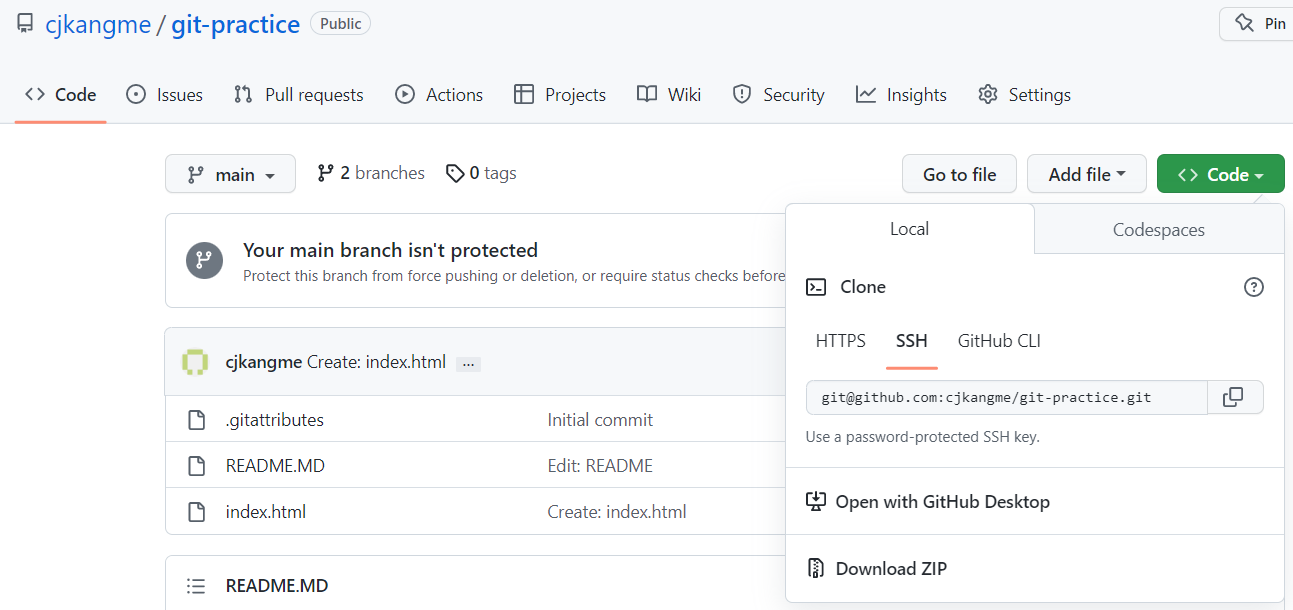Copy the SSH clone URL with the copy icon
The width and height of the screenshot is (1293, 610).
tap(1235, 397)
